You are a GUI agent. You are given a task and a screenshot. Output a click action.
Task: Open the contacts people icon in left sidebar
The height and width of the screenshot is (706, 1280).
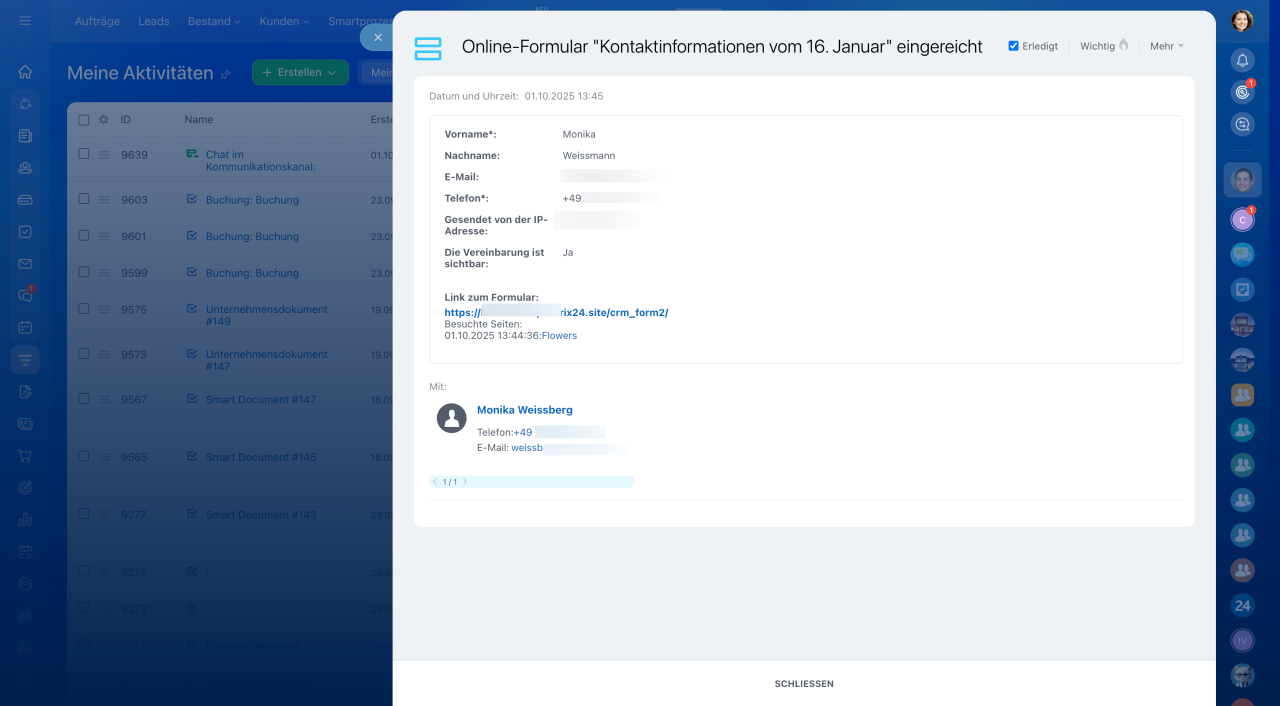point(25,168)
